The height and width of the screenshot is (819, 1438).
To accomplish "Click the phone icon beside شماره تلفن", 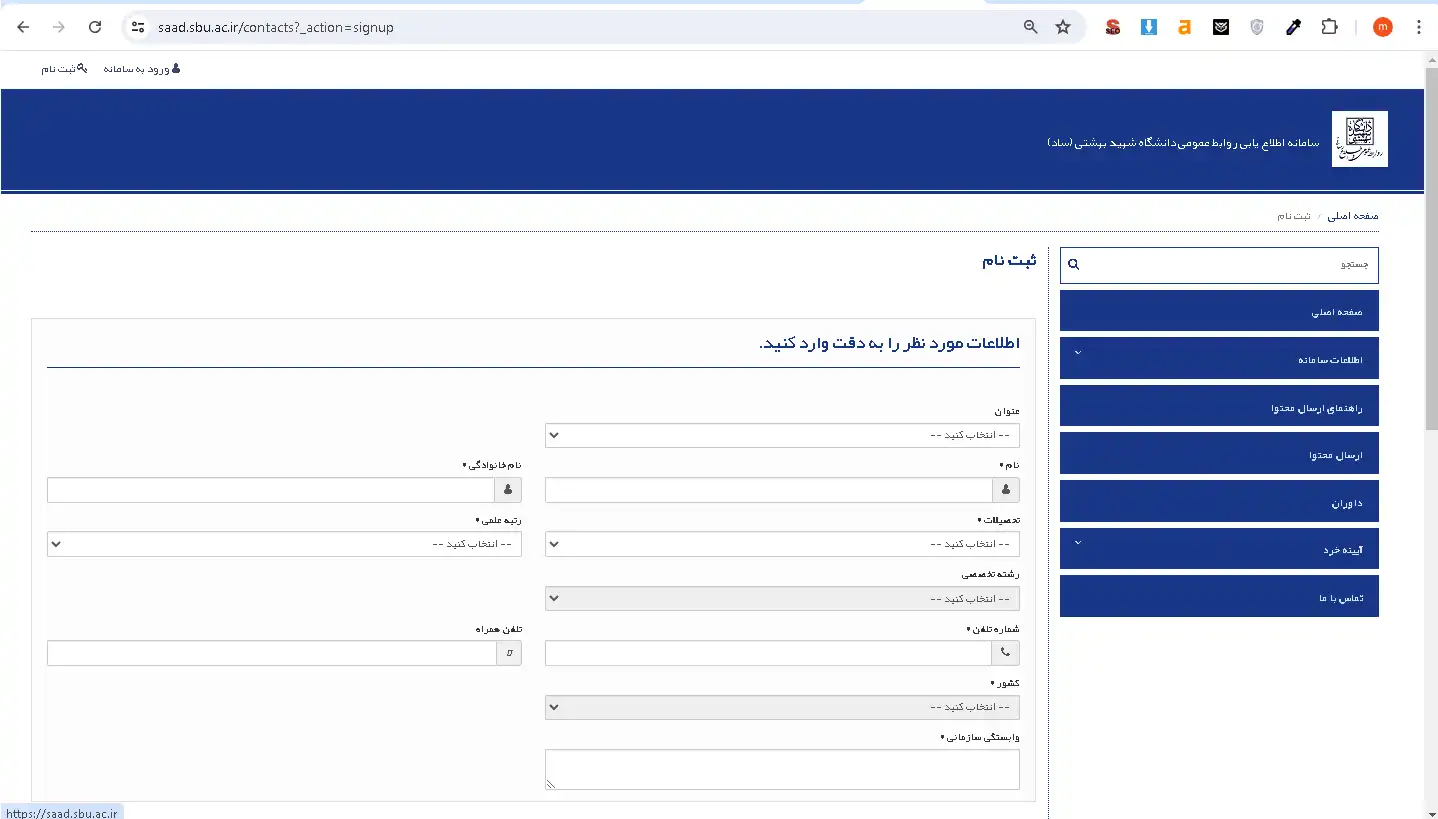I will point(1006,653).
